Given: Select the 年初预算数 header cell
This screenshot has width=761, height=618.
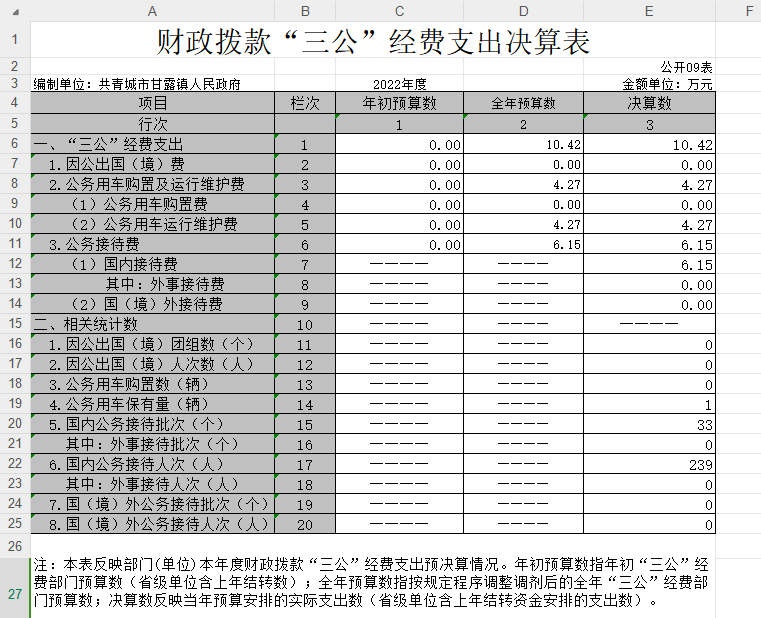Looking at the screenshot, I should (399, 103).
